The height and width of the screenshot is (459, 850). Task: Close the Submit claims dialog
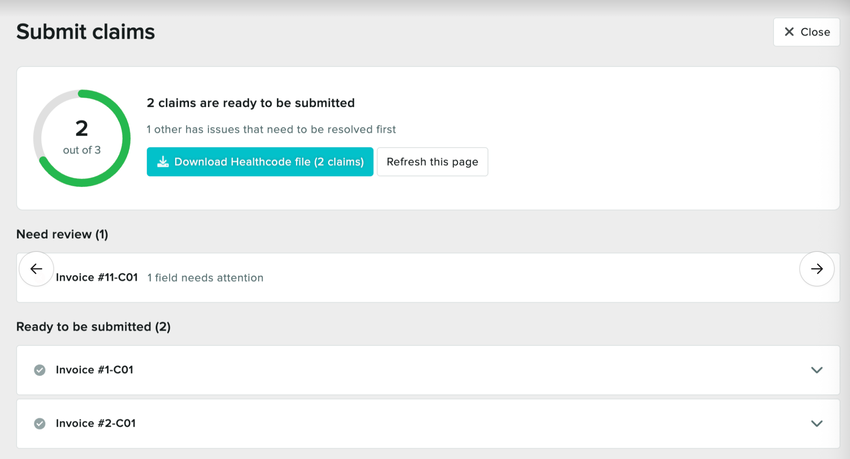tap(806, 32)
